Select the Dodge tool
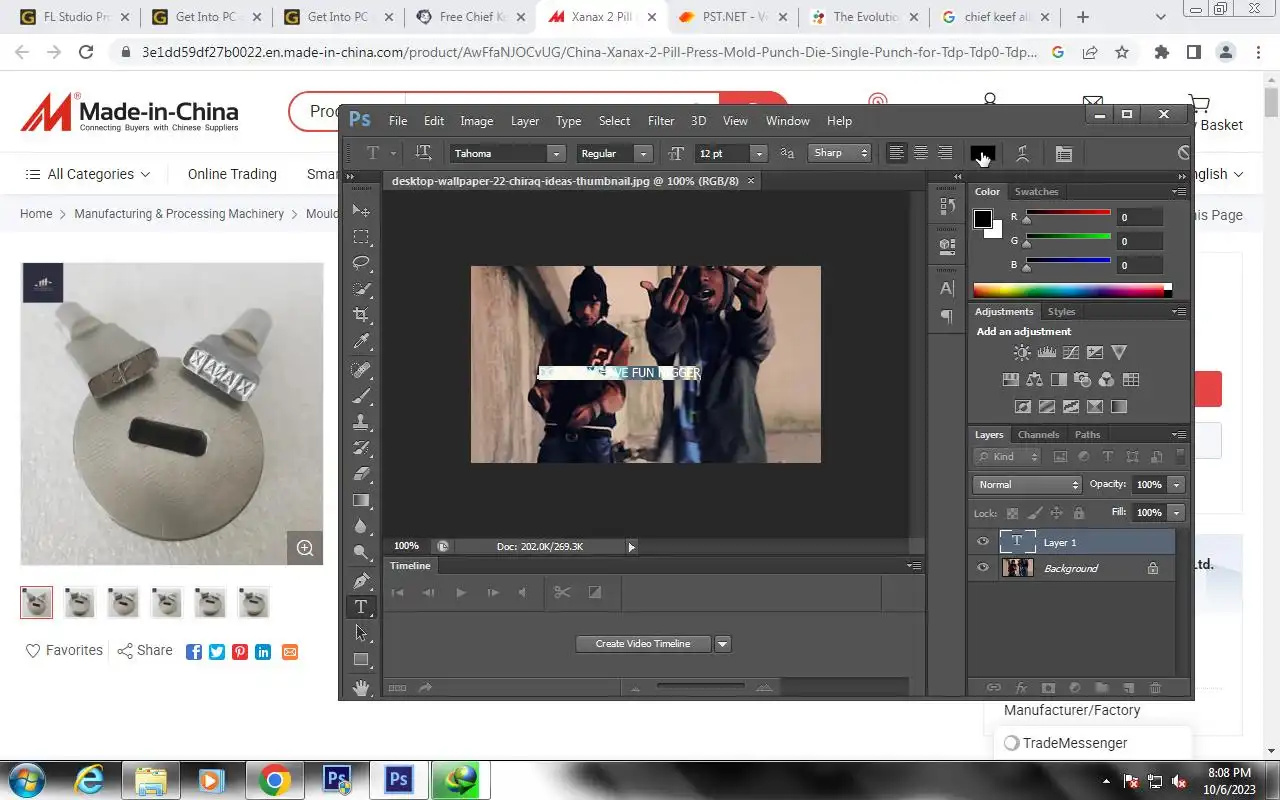 click(361, 553)
